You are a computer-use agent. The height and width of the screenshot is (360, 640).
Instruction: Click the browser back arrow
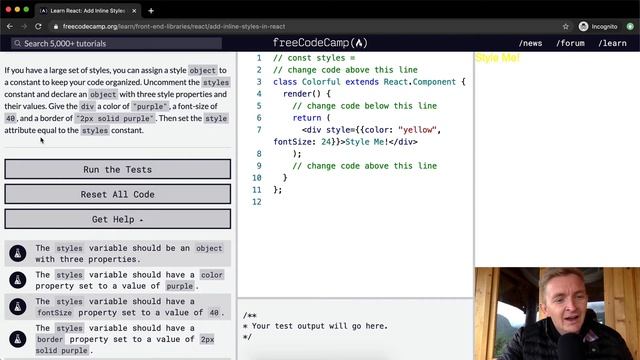tap(10, 27)
